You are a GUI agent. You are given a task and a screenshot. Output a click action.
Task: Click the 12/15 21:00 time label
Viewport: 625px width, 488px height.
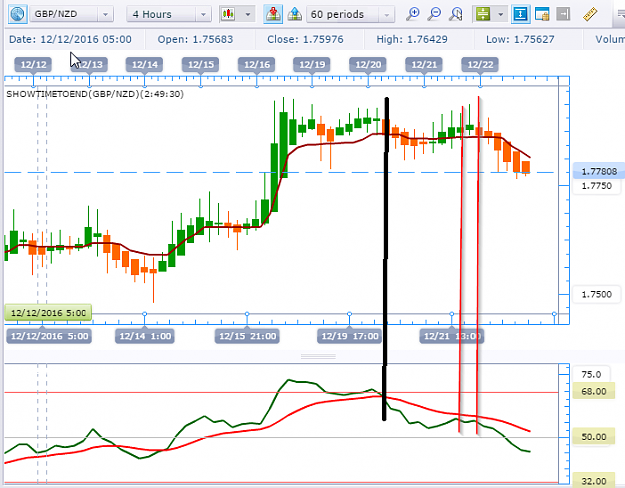[x=247, y=336]
